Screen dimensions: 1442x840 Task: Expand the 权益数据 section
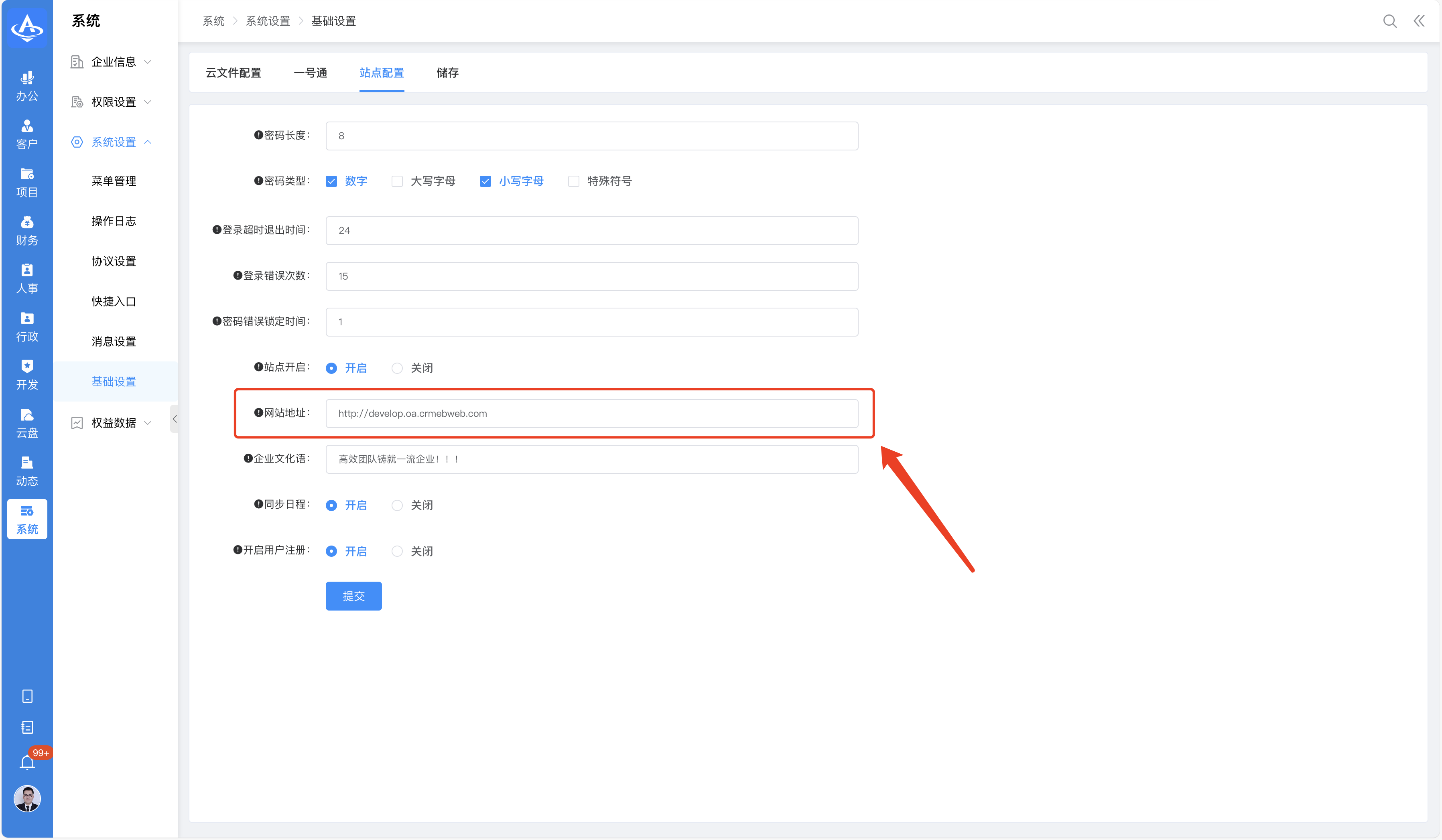113,423
